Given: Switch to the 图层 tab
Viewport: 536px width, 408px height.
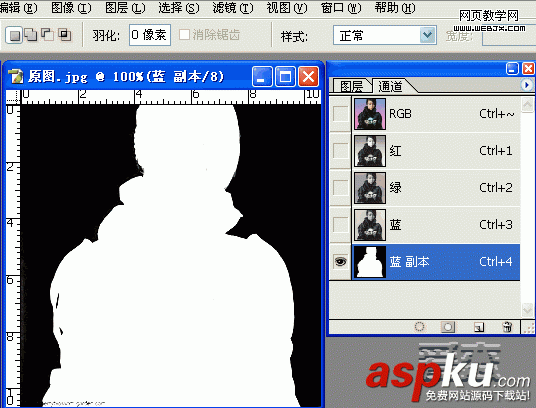Looking at the screenshot, I should [x=352, y=86].
